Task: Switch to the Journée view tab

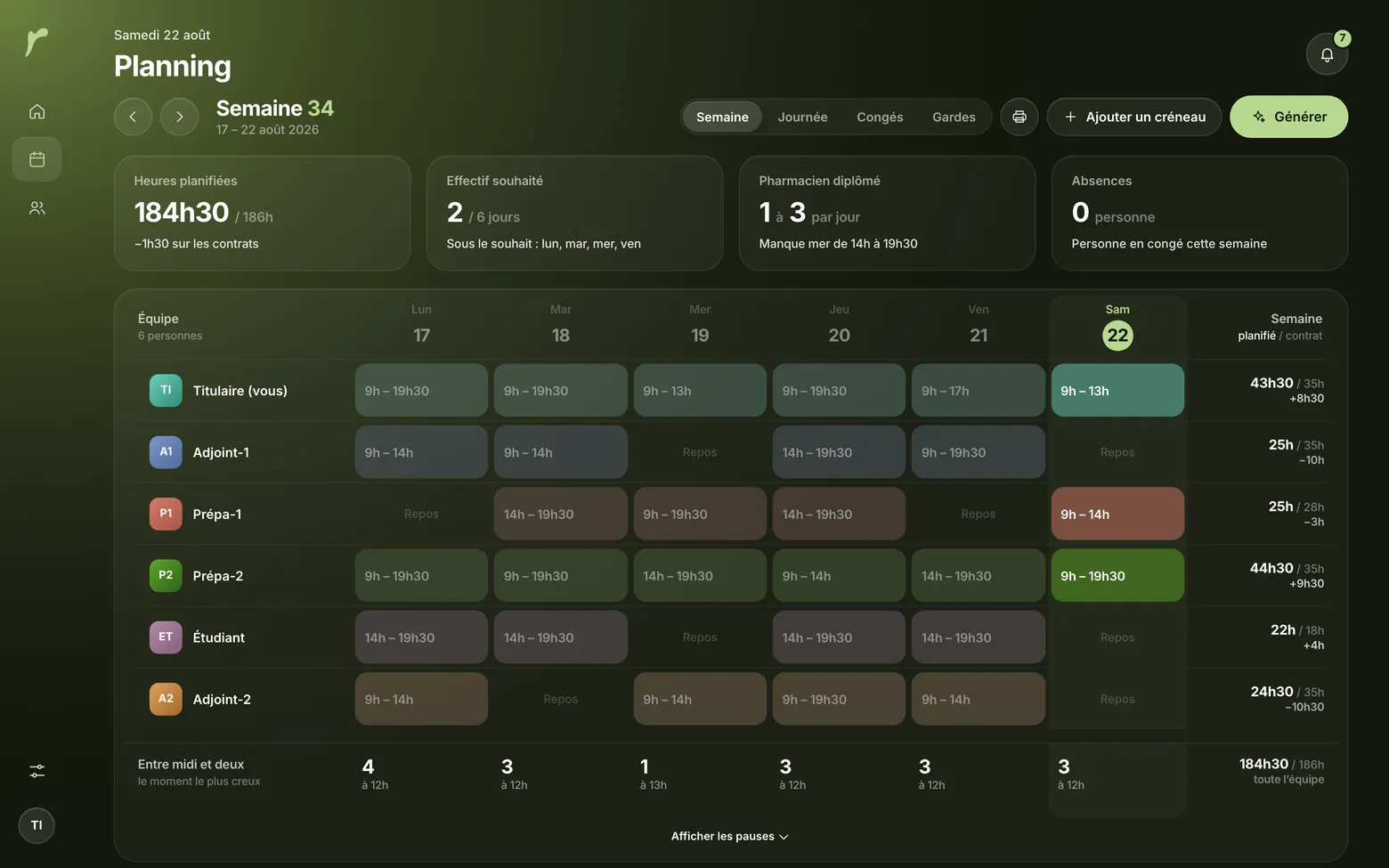Action: tap(802, 117)
